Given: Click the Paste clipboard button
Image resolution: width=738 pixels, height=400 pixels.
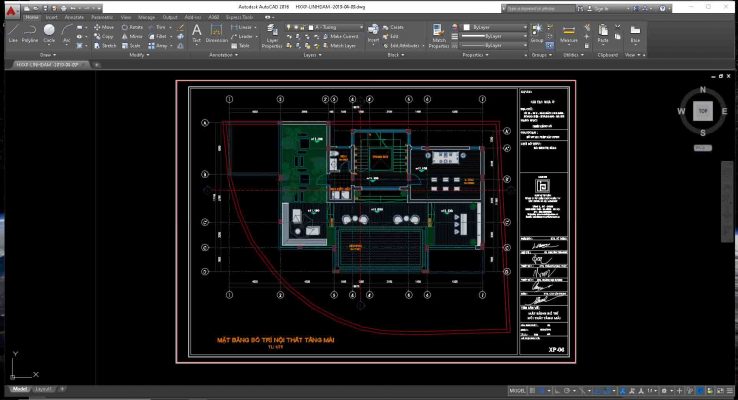Looking at the screenshot, I should click(x=603, y=33).
